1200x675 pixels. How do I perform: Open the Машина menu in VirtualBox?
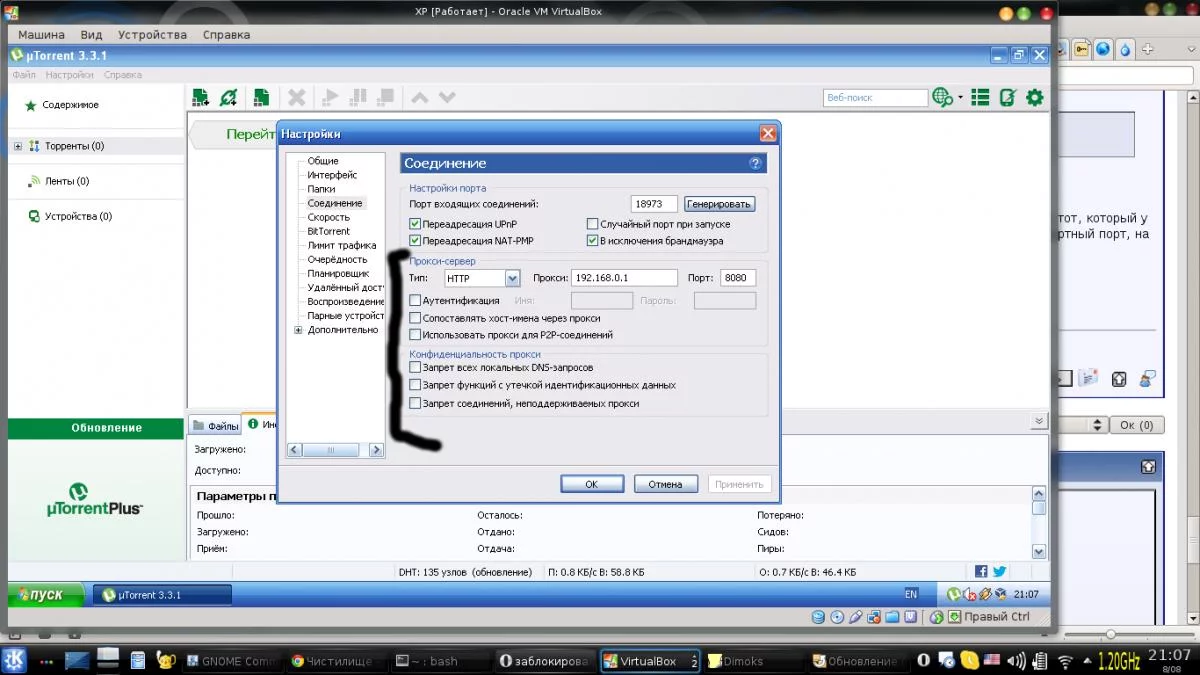[41, 34]
